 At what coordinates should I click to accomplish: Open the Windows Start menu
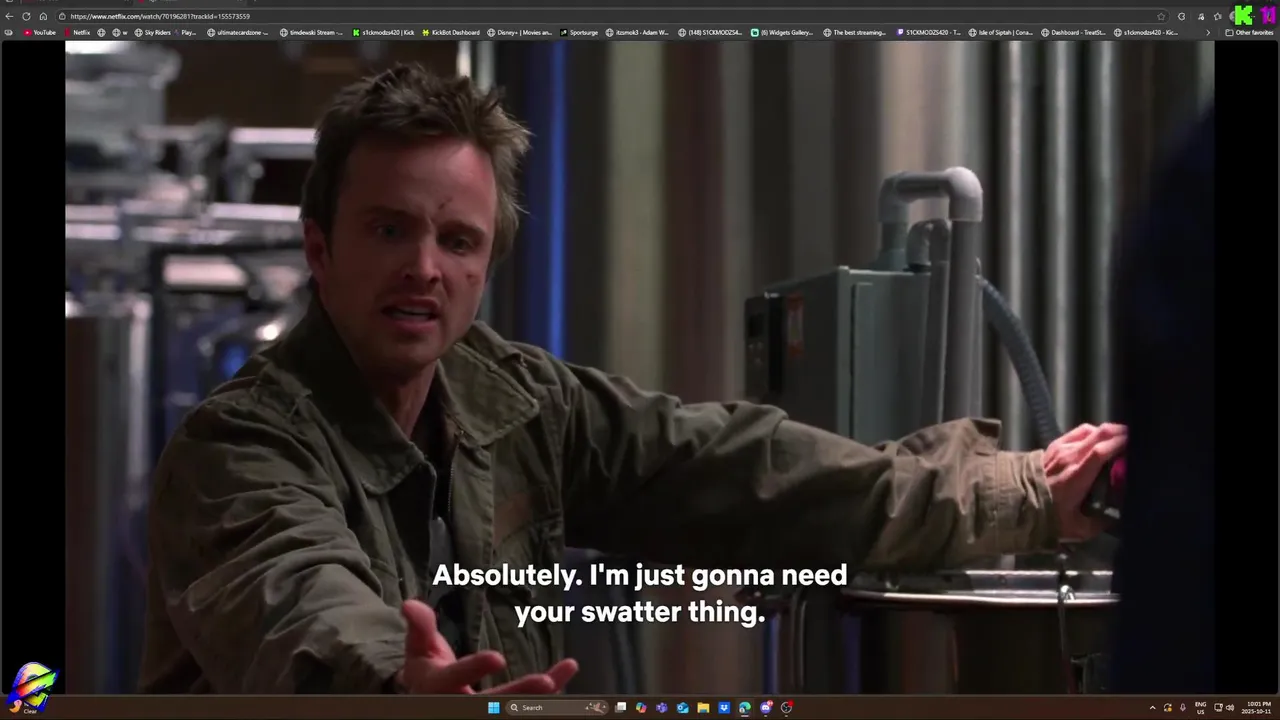tap(494, 707)
